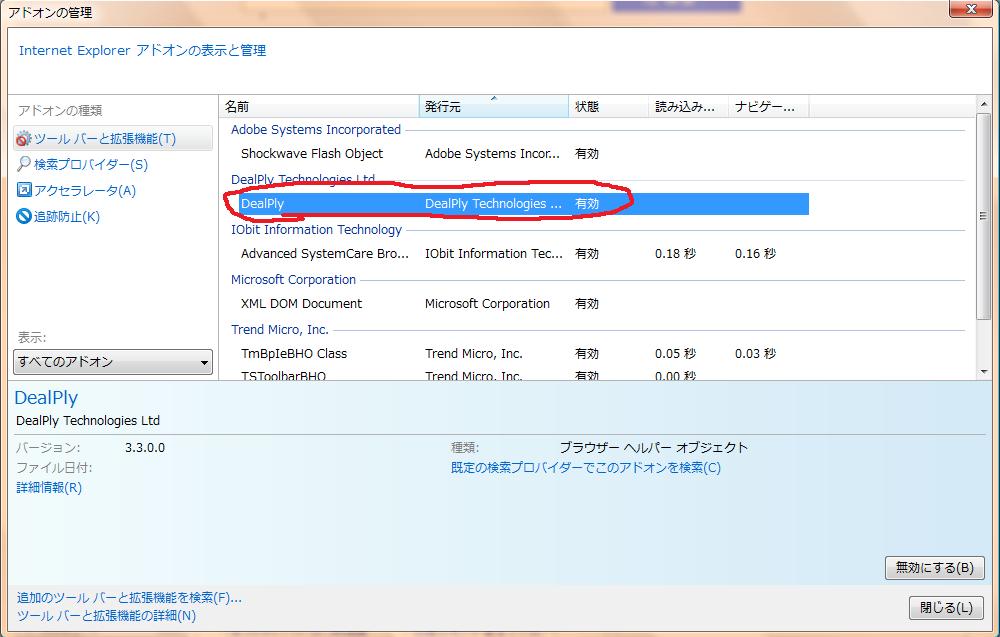Close the アドオンの管理 window
Image resolution: width=1000 pixels, height=637 pixels.
pos(971,9)
